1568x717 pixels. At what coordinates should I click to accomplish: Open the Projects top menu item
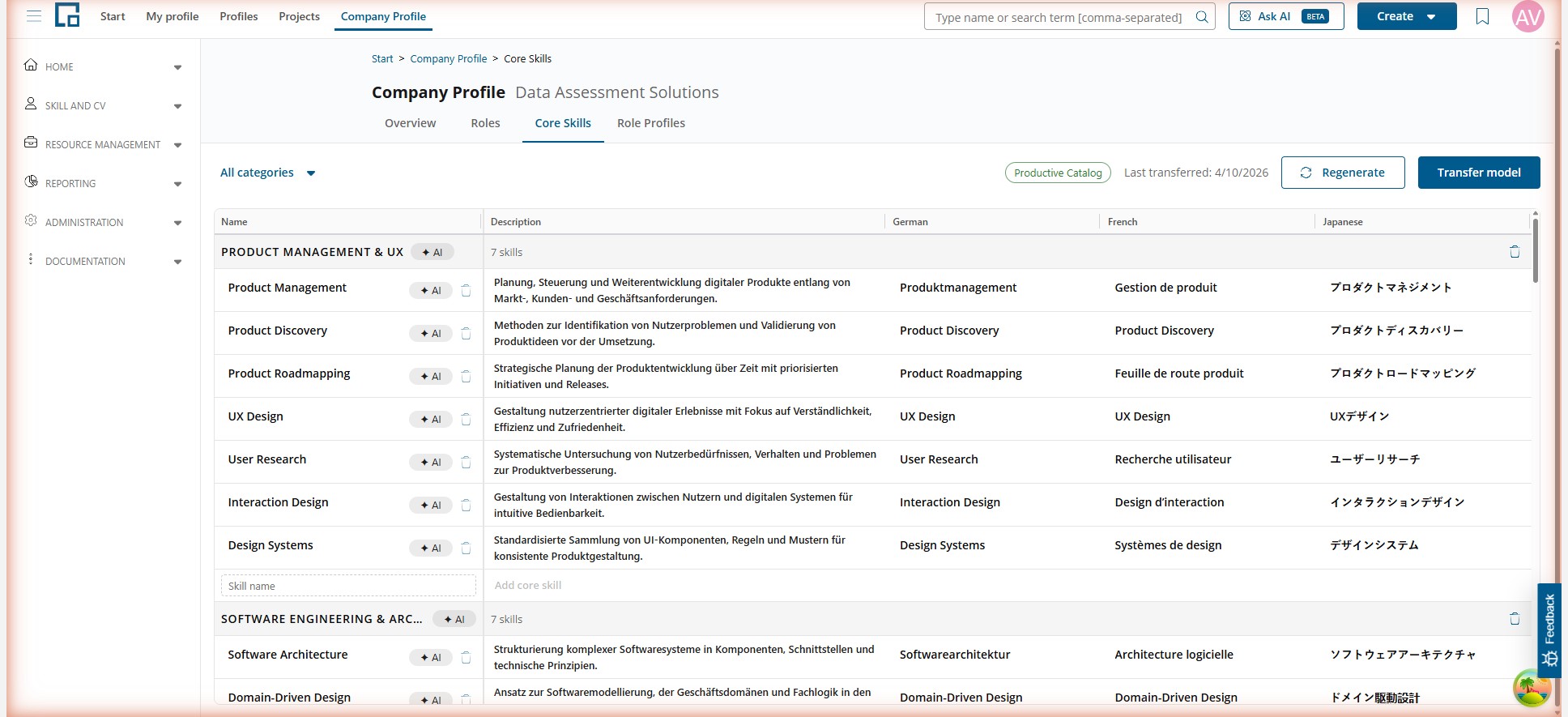click(299, 16)
